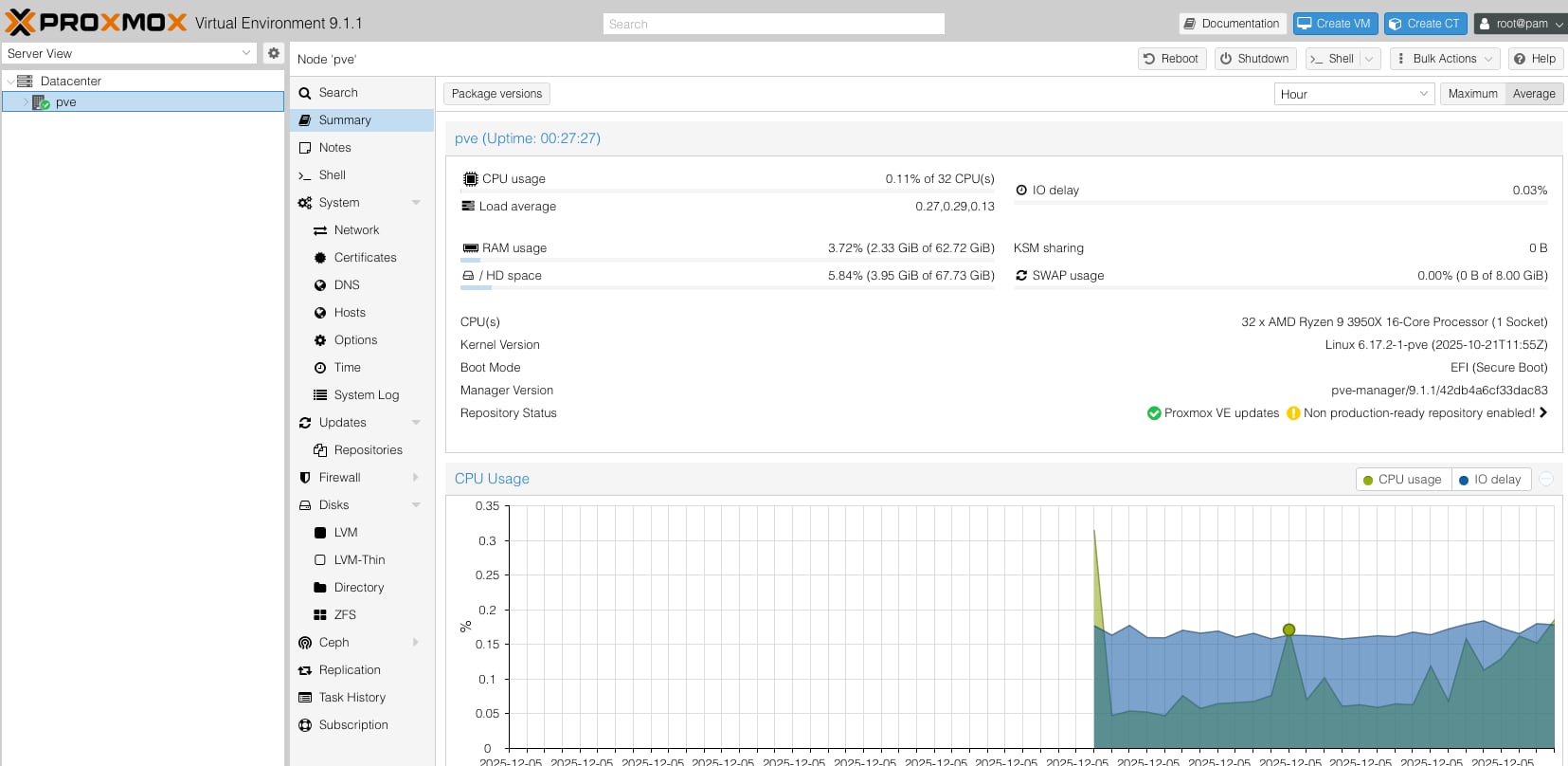Click the pve node icon in tree
The image size is (1568, 766).
(x=41, y=102)
